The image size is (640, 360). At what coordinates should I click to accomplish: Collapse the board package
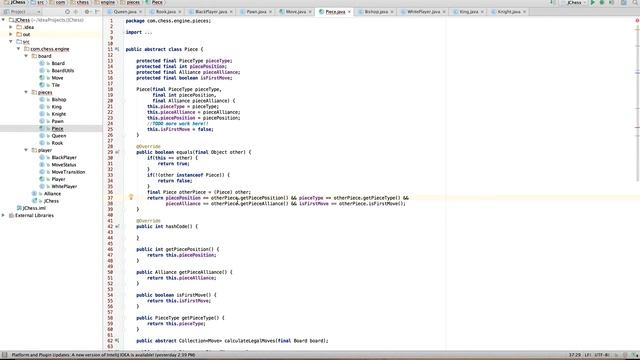[x=27, y=56]
